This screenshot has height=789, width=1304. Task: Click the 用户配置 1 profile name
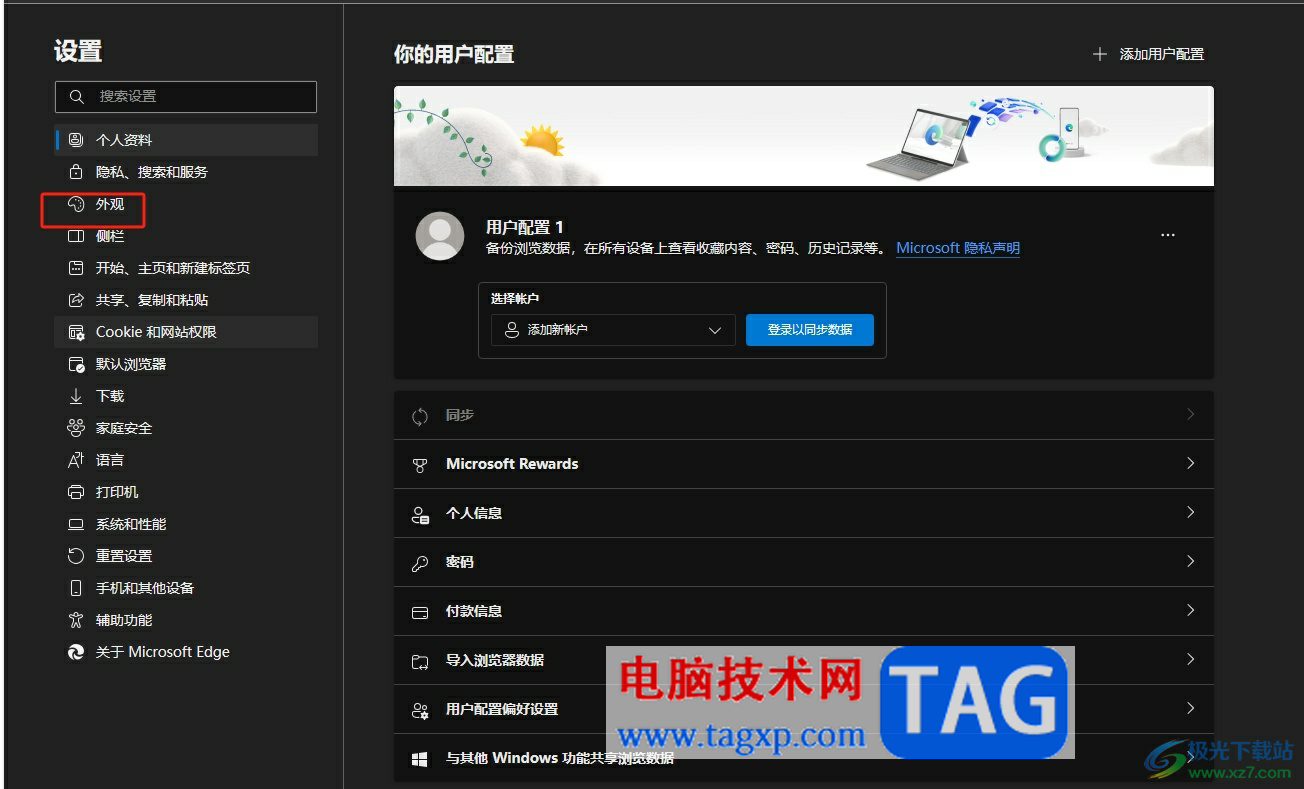pos(525,227)
